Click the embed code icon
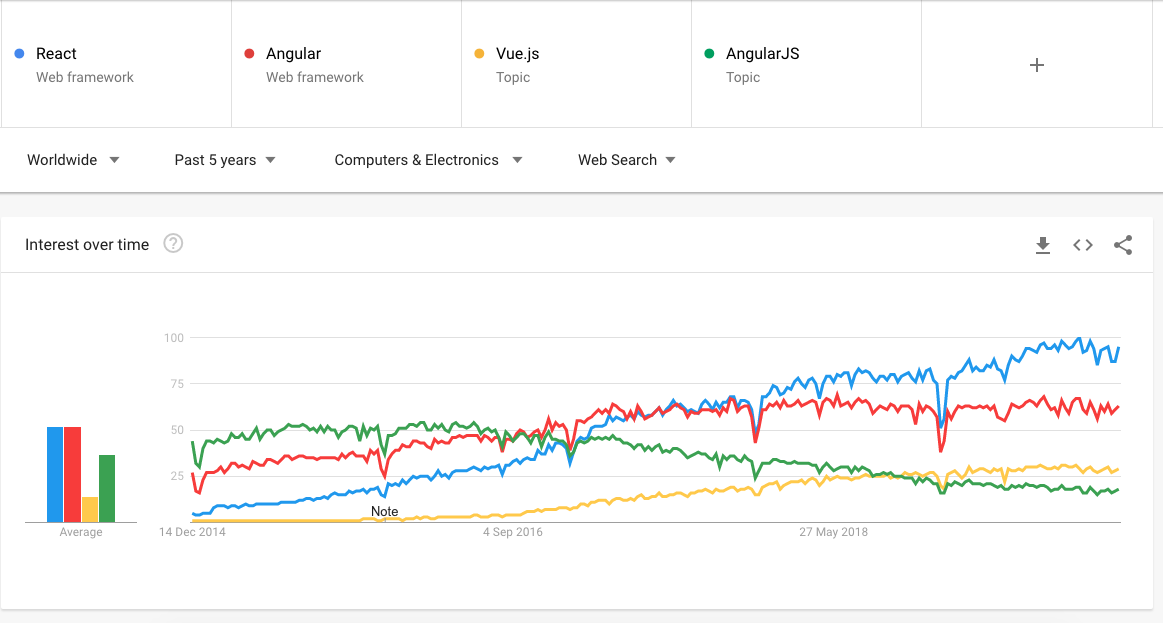The width and height of the screenshot is (1163, 623). tap(1083, 245)
